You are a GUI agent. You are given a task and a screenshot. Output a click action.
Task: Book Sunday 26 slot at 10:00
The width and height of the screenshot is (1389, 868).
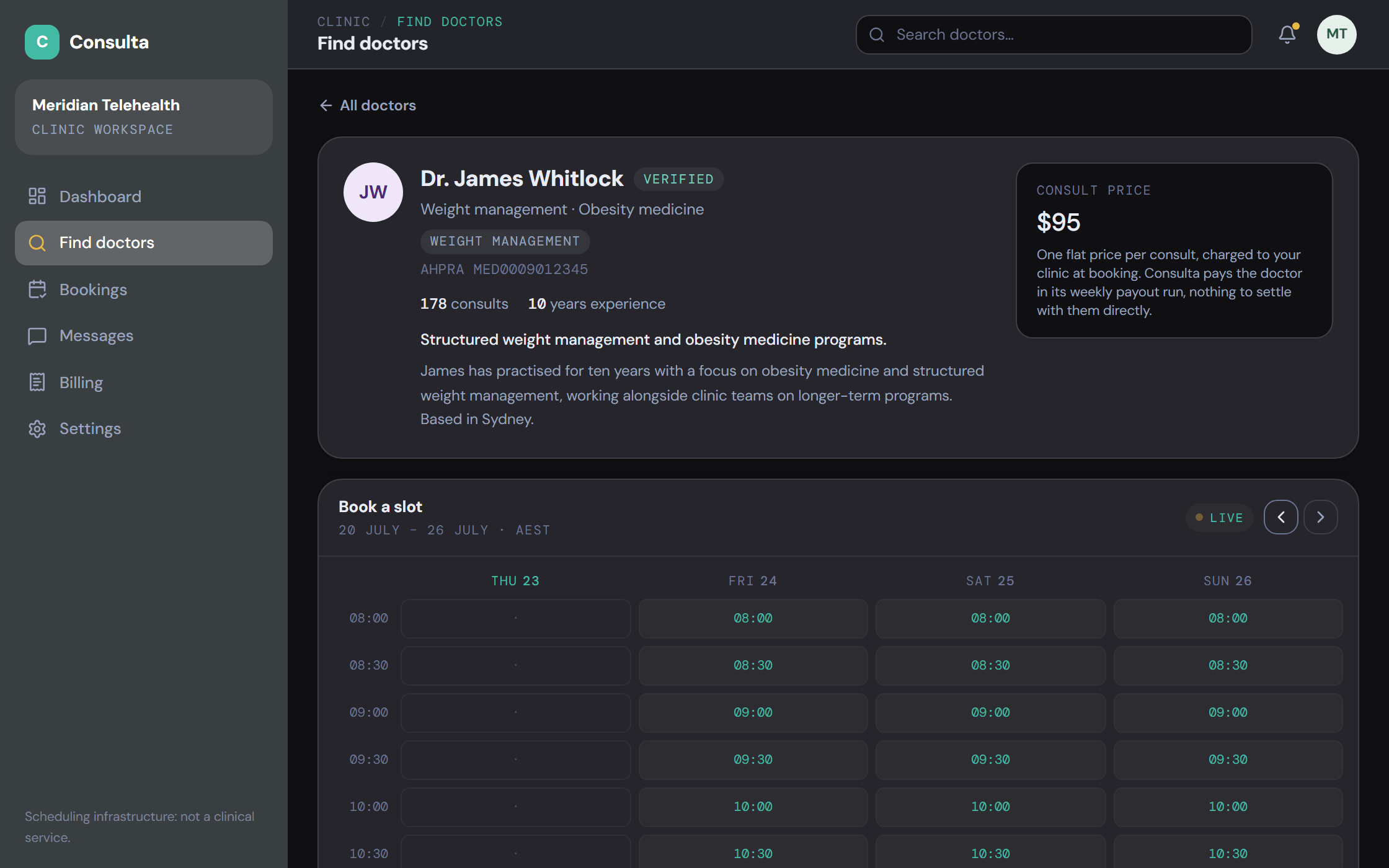(x=1228, y=807)
